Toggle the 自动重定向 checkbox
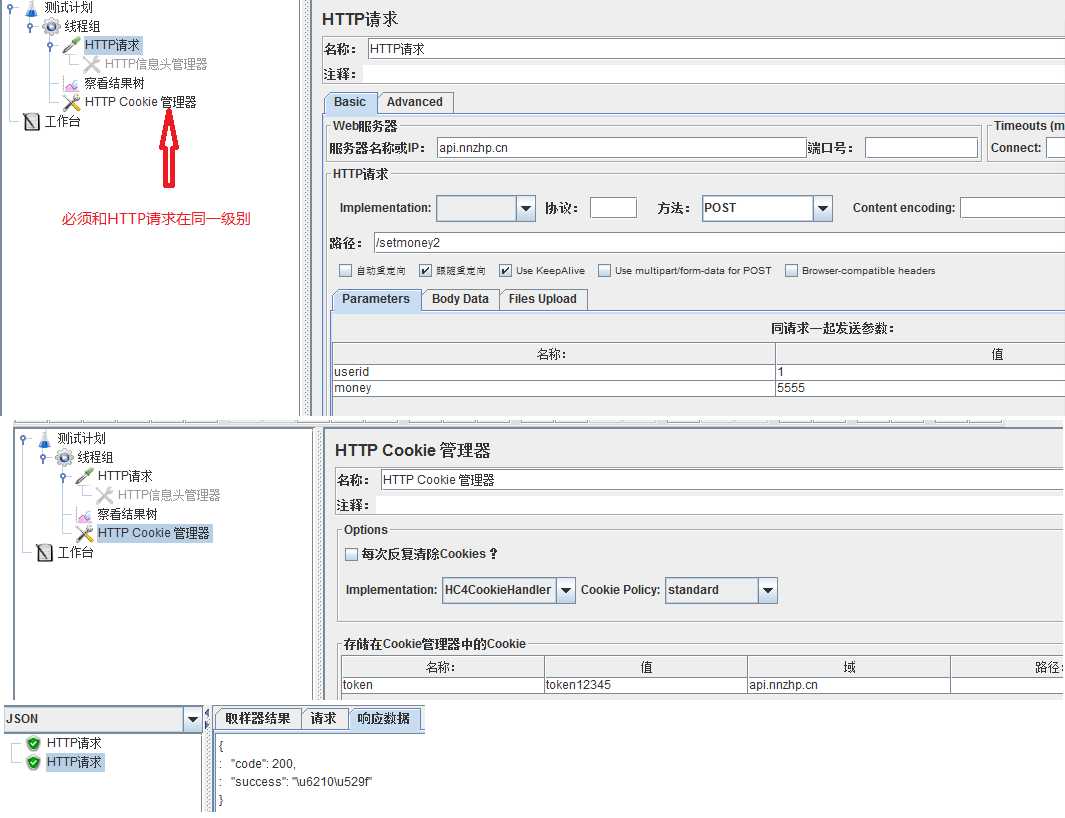The image size is (1065, 818). pos(345,270)
